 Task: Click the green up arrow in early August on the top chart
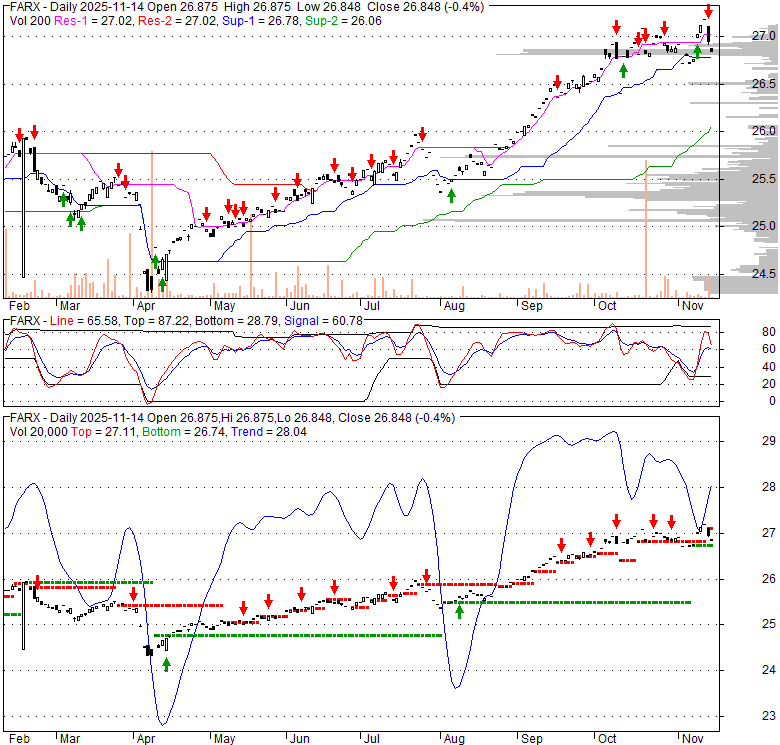point(451,195)
